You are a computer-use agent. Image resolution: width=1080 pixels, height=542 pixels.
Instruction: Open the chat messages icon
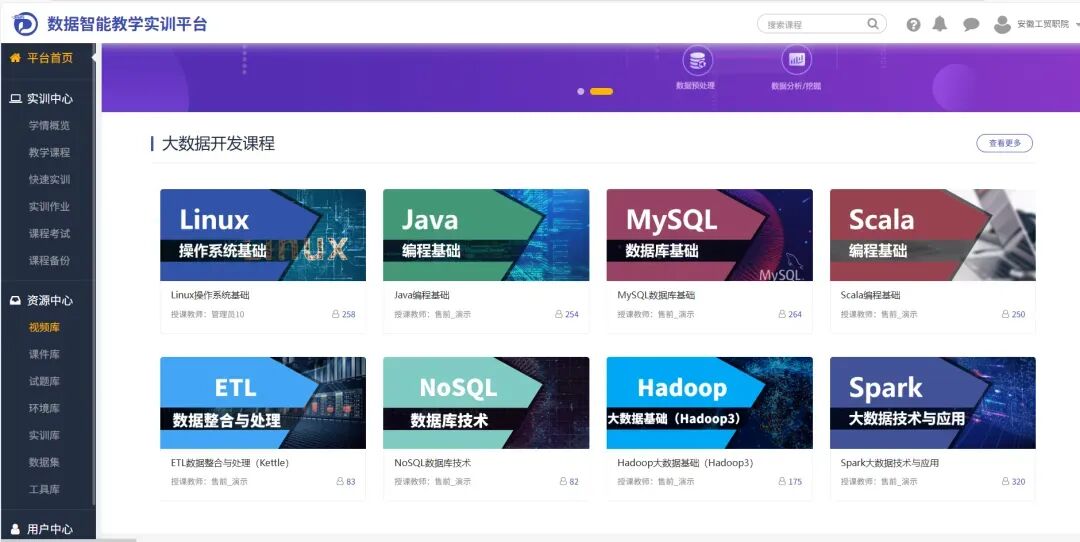[x=971, y=25]
